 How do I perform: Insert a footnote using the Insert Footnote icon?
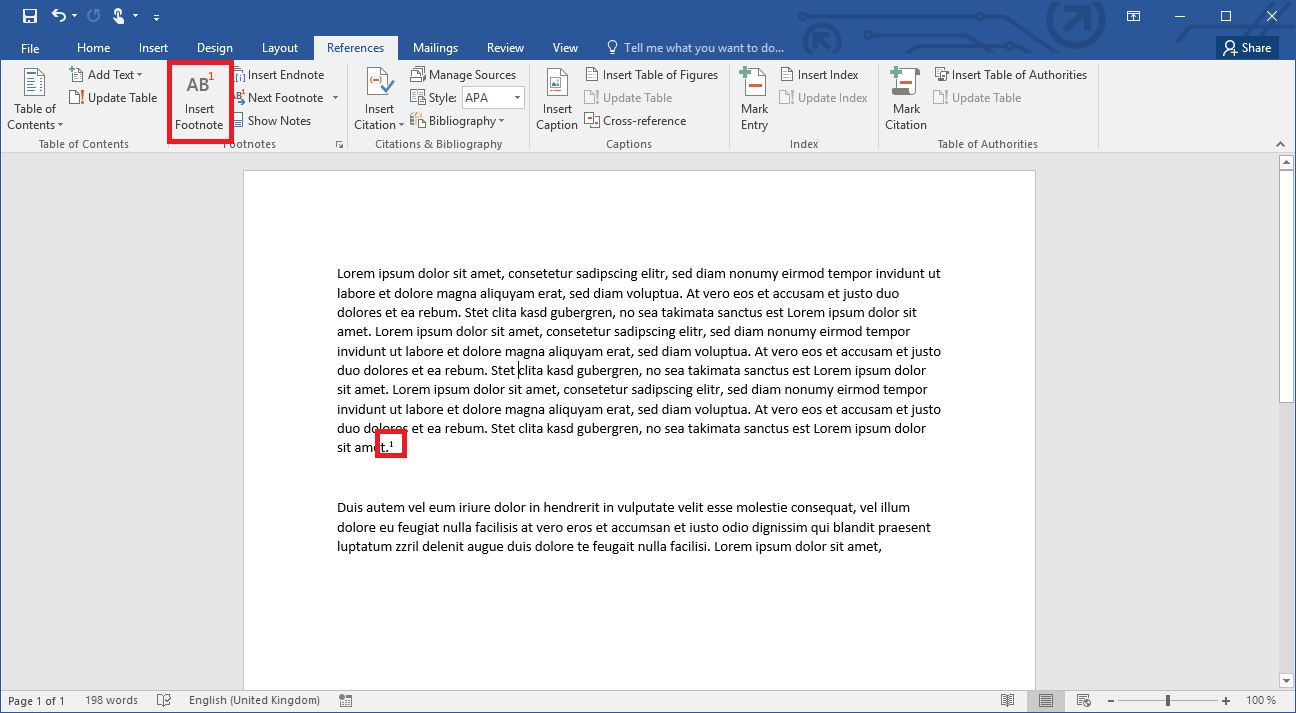[199, 97]
